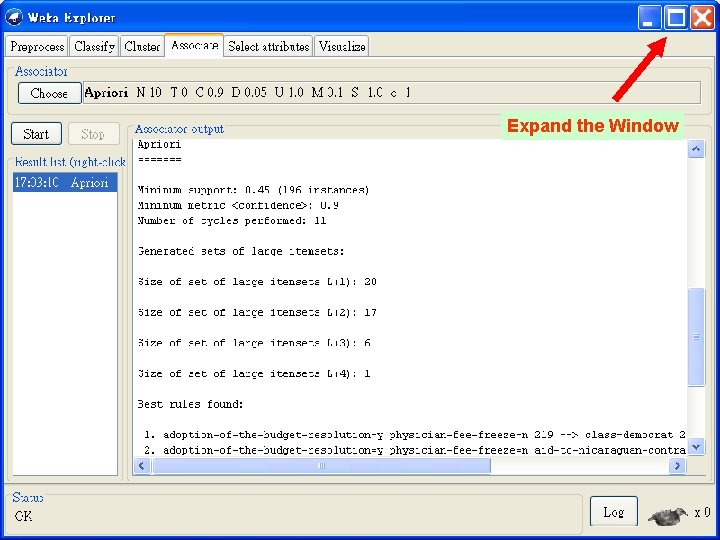The width and height of the screenshot is (720, 540).
Task: Click the Weka bird status icon
Action: [668, 515]
